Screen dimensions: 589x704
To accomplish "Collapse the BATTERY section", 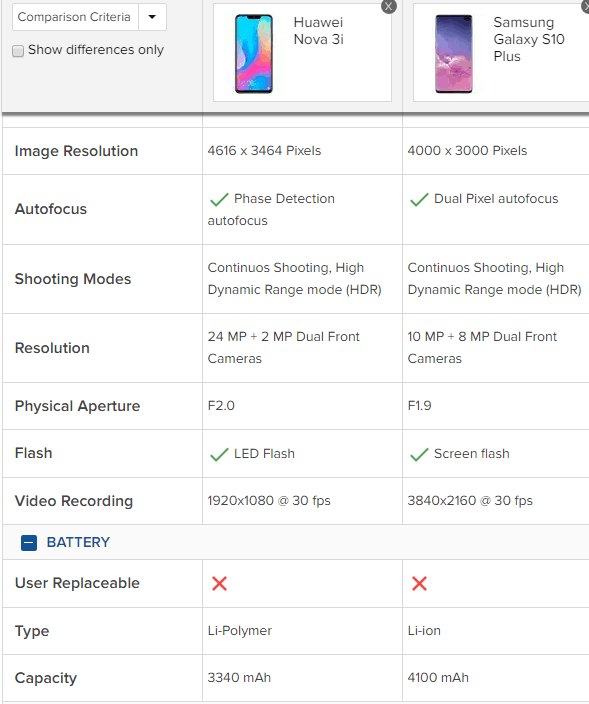I will (x=29, y=543).
